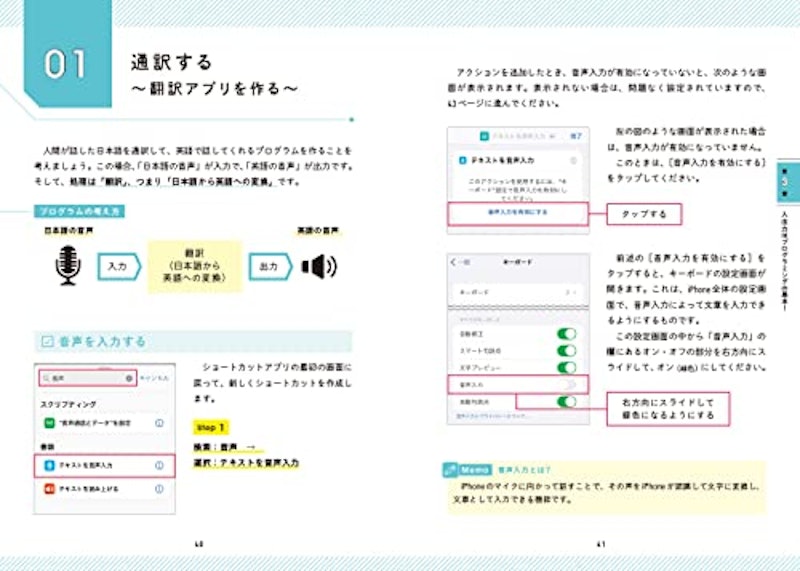Screen dimensions: 800x571
Task: Tap 完了 at the top of the shortcut editor
Action: (576, 136)
